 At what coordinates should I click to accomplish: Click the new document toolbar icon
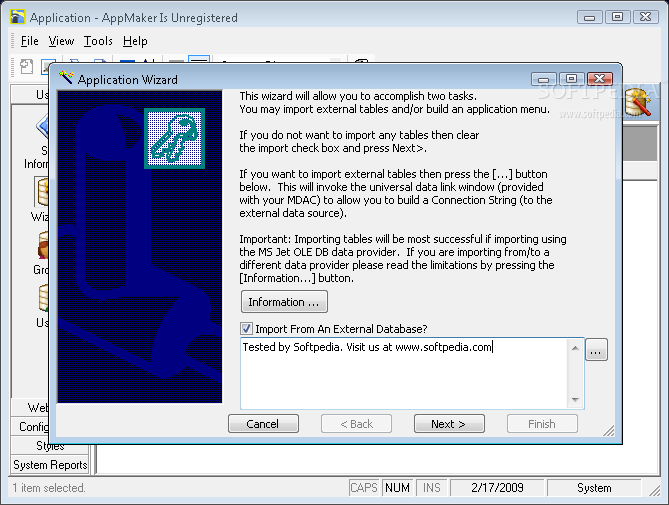(26, 67)
